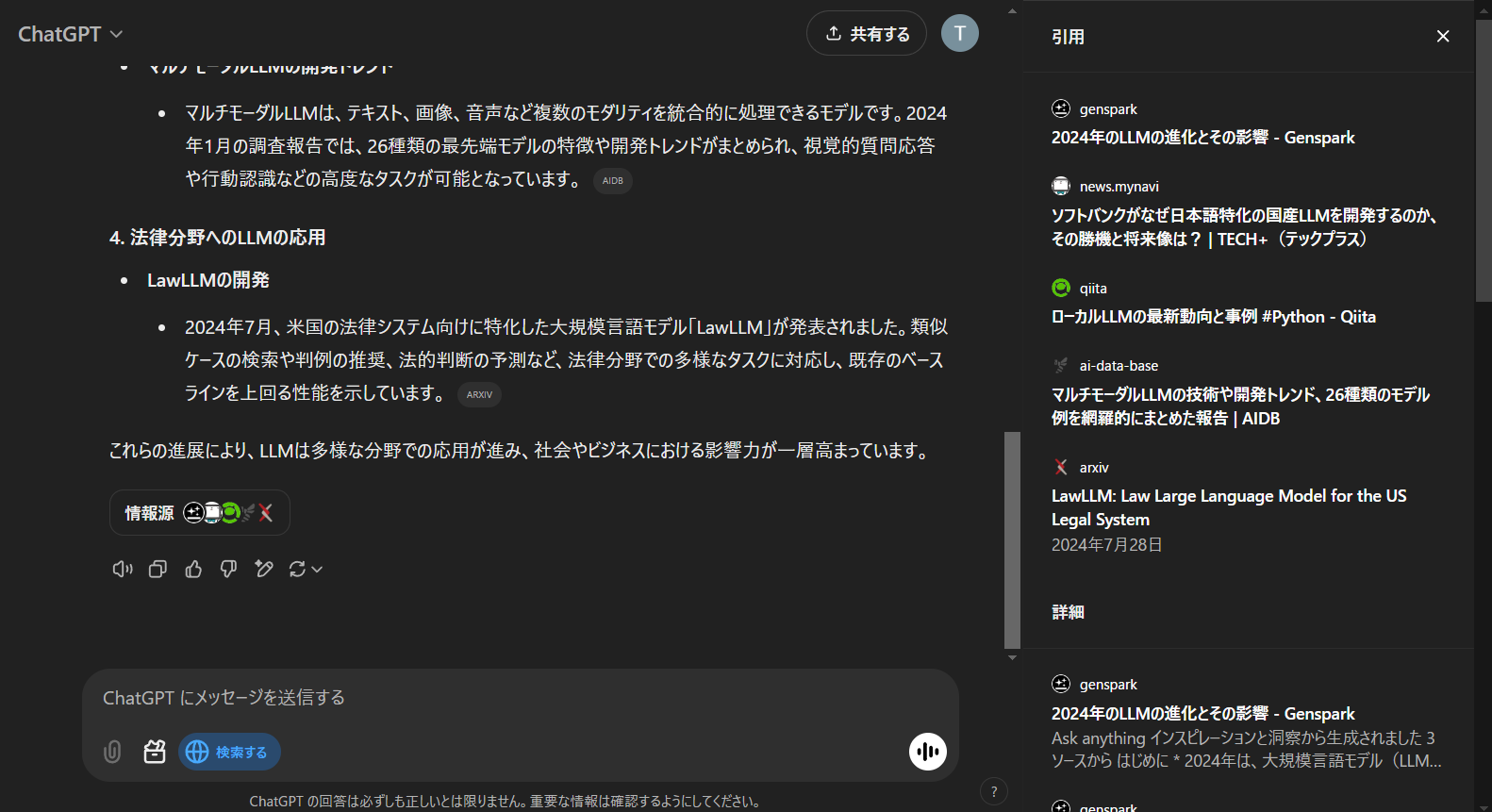The image size is (1492, 812).
Task: Open the first genspark citation 2024年のLLMの進化とその影響
Action: [1202, 138]
